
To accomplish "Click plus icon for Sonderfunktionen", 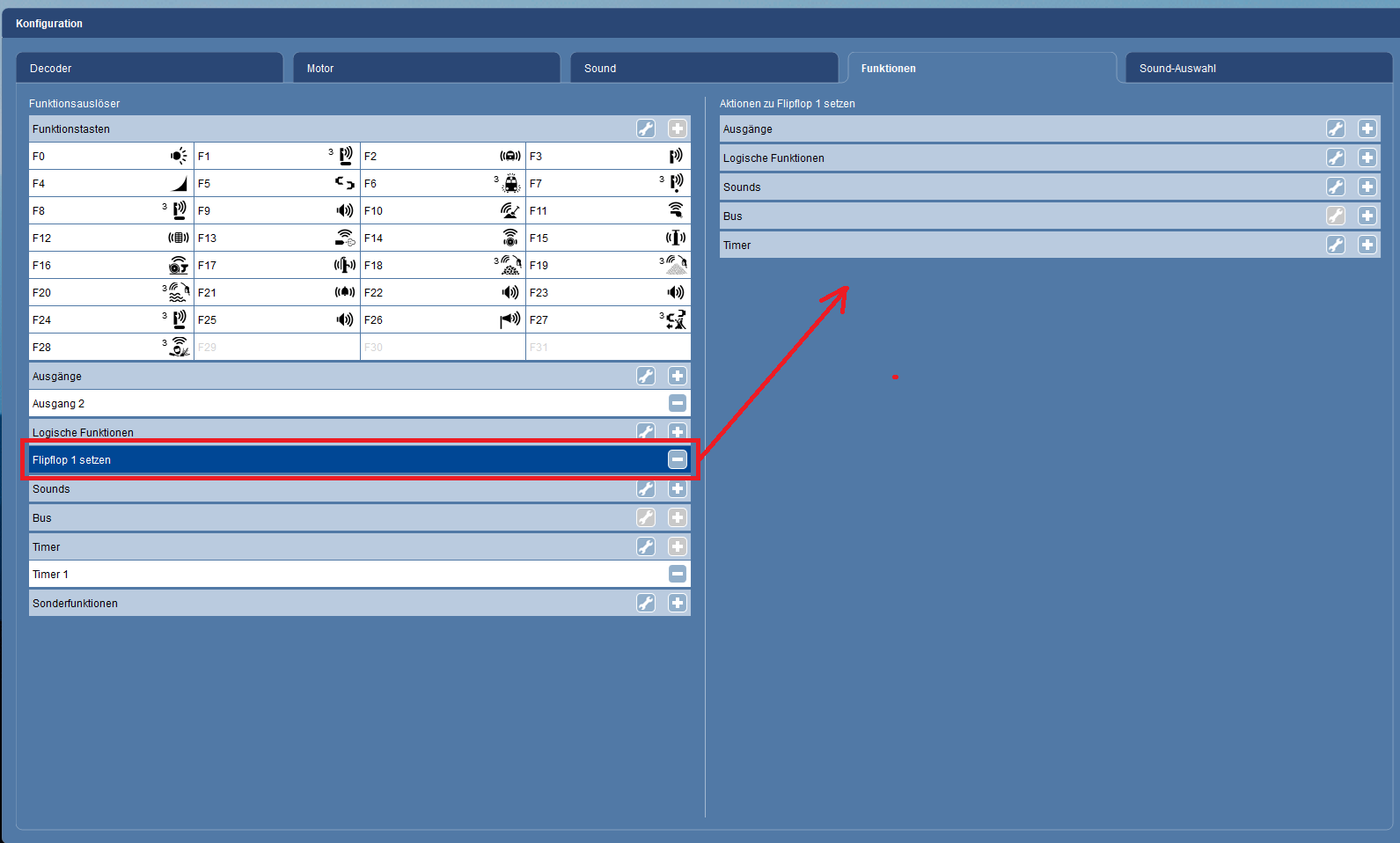I will [x=677, y=604].
